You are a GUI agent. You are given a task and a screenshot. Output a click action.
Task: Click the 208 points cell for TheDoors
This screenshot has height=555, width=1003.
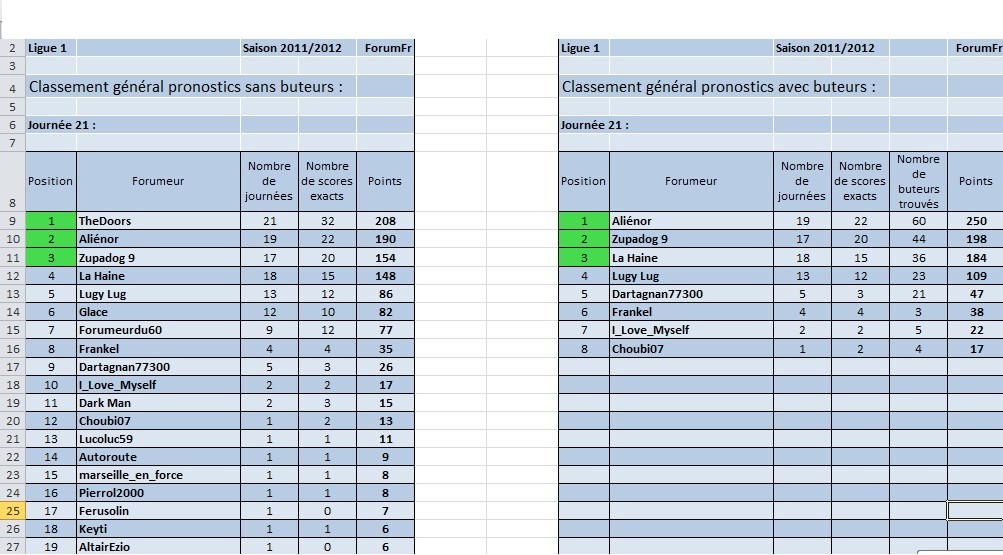coord(384,221)
